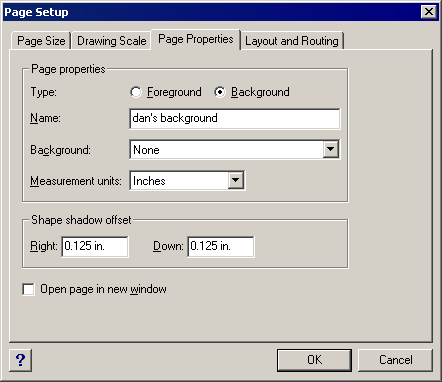Viewport: 442px width, 382px height.
Task: Click the Name field containing dan's background
Action: (235, 118)
